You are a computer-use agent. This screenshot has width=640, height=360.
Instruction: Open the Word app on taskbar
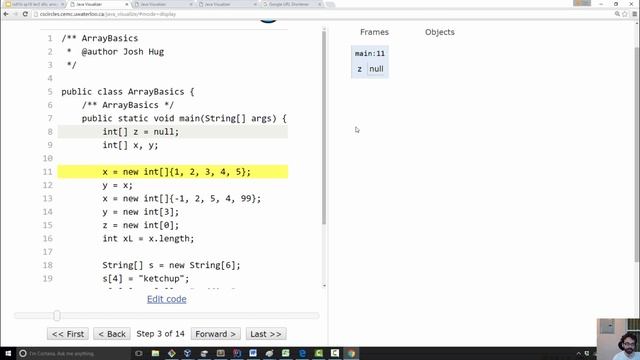coord(253,353)
